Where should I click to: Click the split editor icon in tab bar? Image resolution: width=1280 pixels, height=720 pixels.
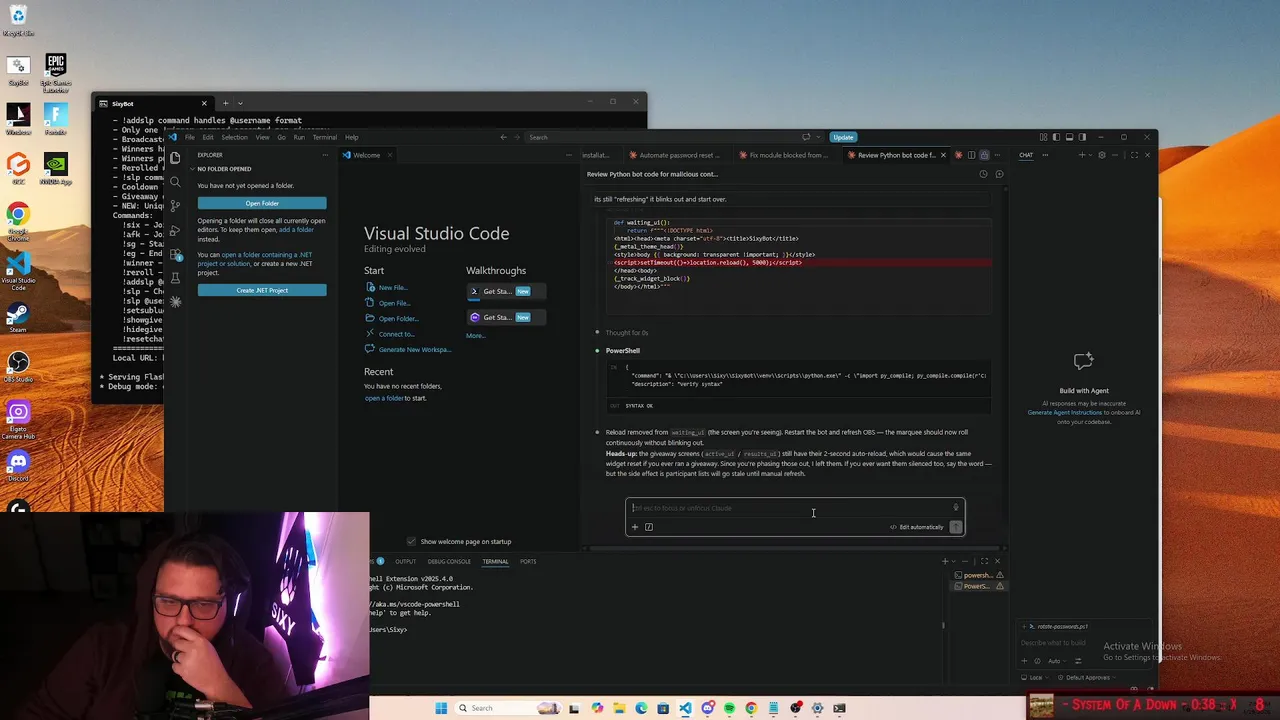[971, 155]
